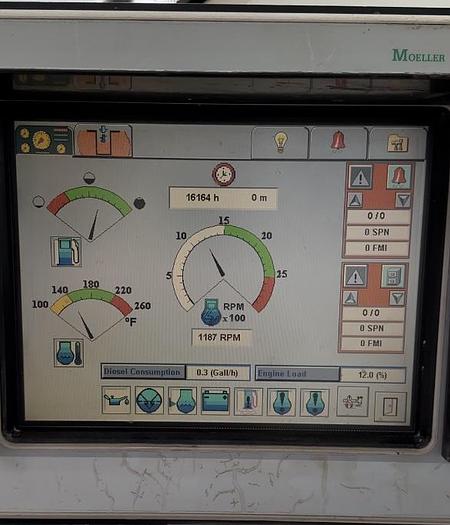Tap the RPM tachometer dial

coord(224,269)
